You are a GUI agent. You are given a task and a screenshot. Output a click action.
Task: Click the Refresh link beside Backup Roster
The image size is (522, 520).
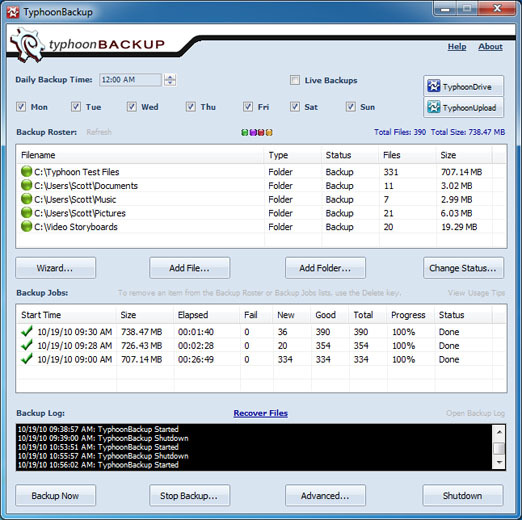point(99,132)
